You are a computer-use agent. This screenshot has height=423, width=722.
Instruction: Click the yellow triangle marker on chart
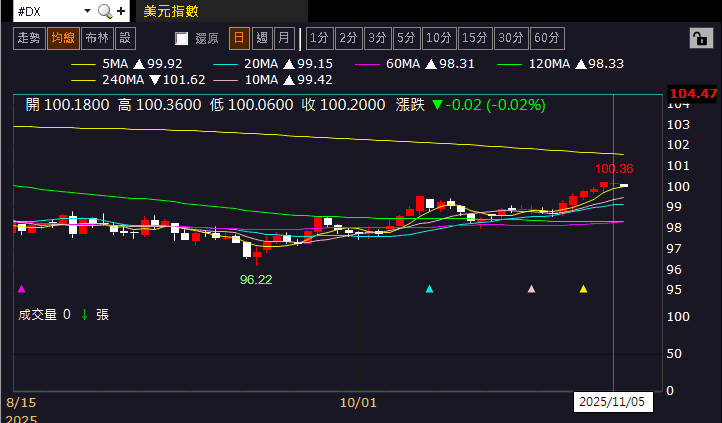click(x=583, y=289)
